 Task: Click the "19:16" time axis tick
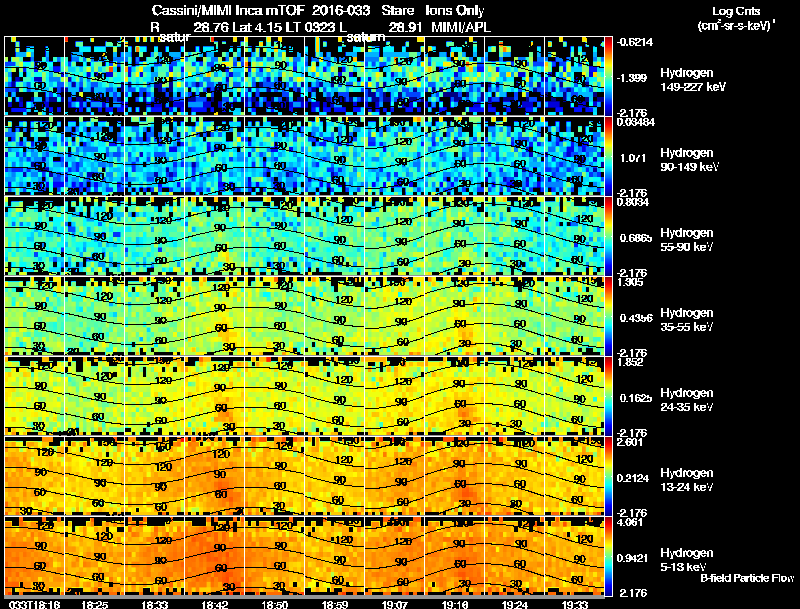click(x=455, y=604)
